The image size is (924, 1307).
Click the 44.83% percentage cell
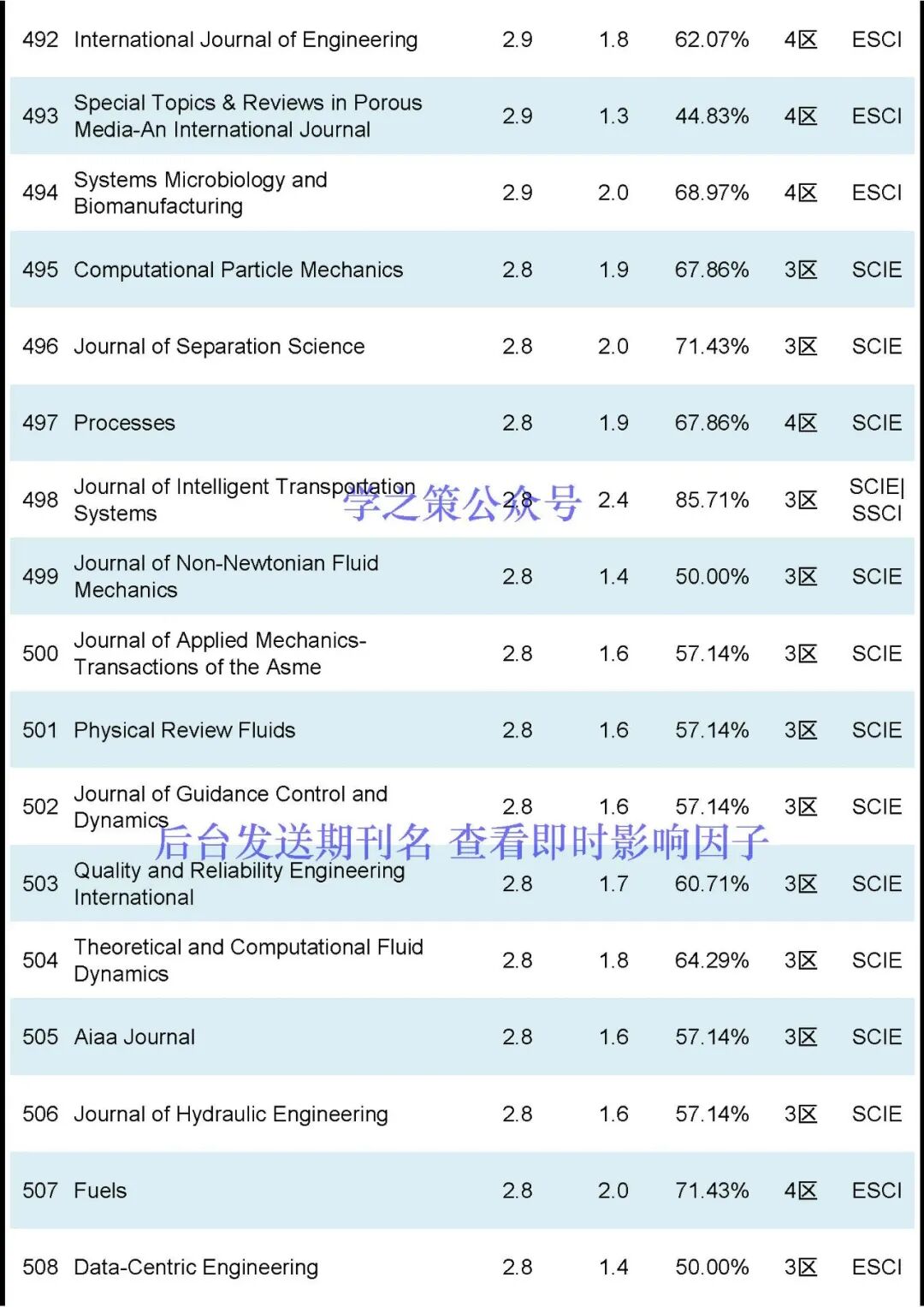(712, 116)
